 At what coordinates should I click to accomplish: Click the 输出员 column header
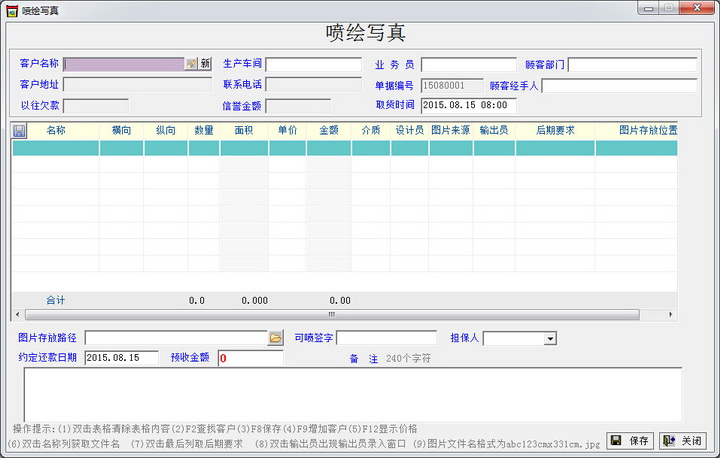tap(494, 130)
